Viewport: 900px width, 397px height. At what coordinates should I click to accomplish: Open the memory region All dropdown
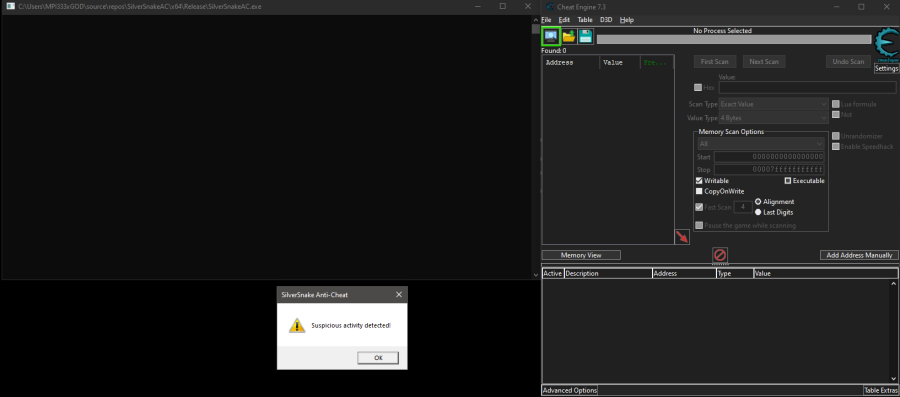coord(761,143)
